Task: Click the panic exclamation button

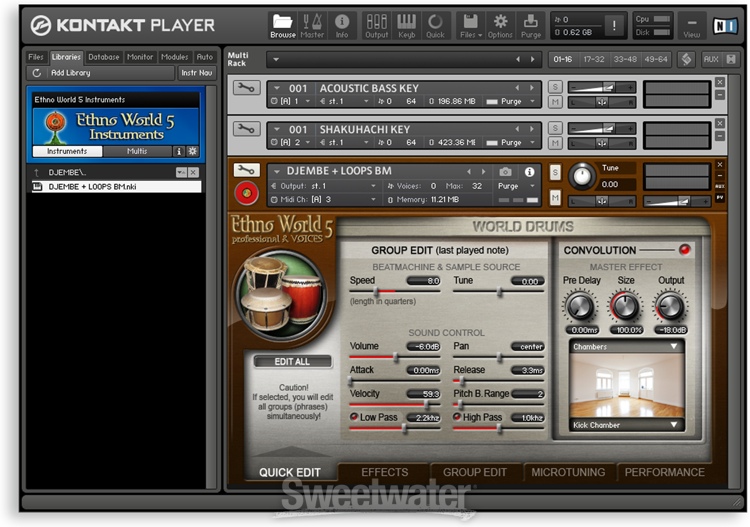Action: click(x=614, y=25)
